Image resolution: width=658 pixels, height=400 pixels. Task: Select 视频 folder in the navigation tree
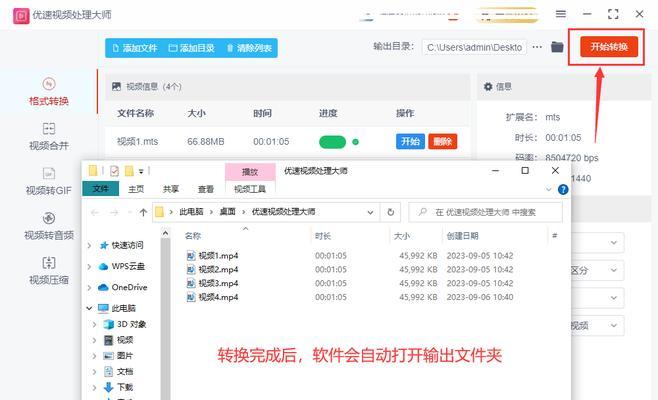119,340
